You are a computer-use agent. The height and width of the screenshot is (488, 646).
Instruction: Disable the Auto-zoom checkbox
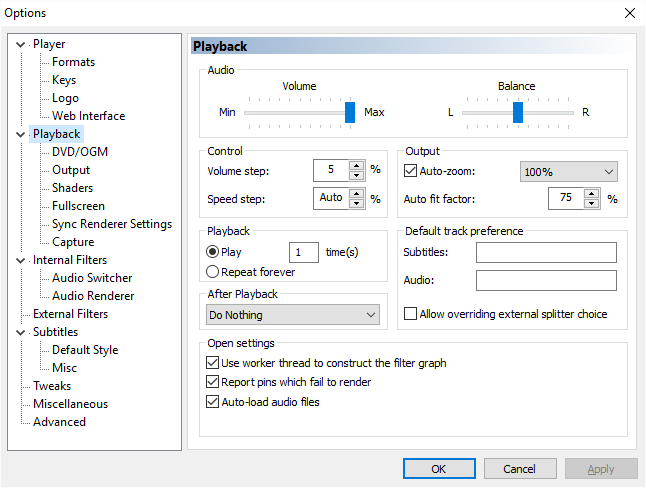tap(411, 172)
